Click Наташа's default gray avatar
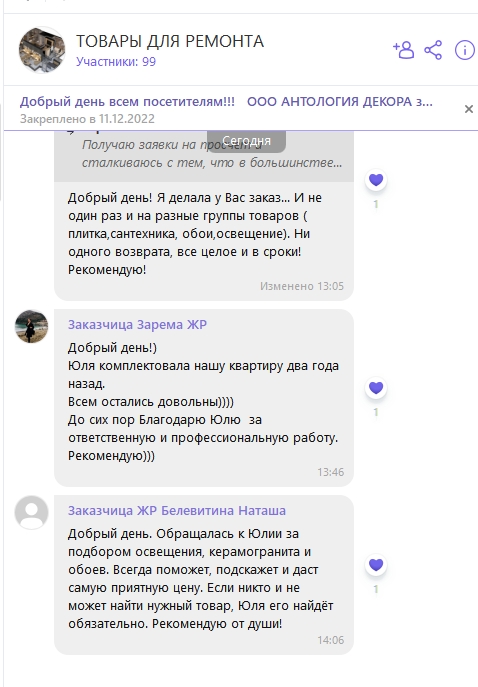Image resolution: width=478 pixels, height=687 pixels. click(x=32, y=512)
